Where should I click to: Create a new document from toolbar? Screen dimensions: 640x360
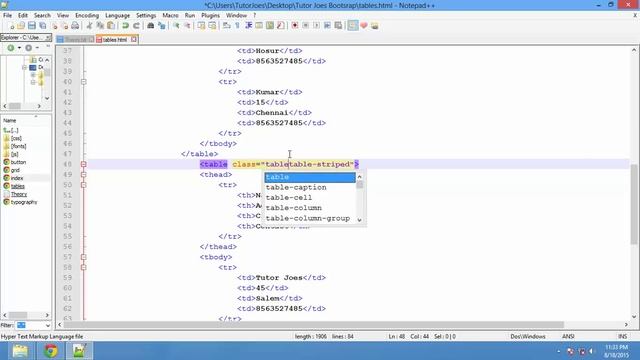point(11,26)
